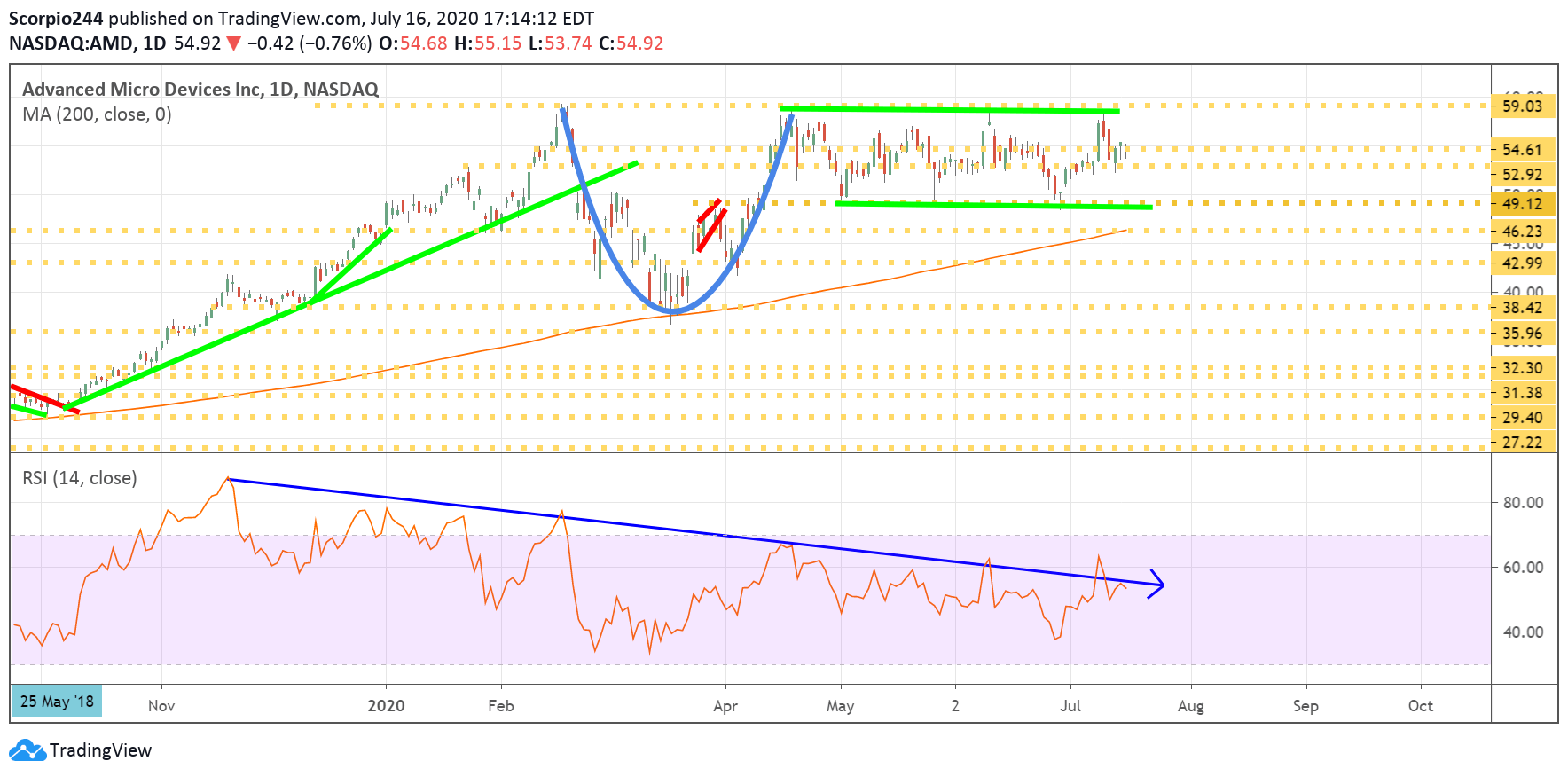Click the Oct label on time axis
This screenshot has height=777, width=1568.
[x=1421, y=706]
